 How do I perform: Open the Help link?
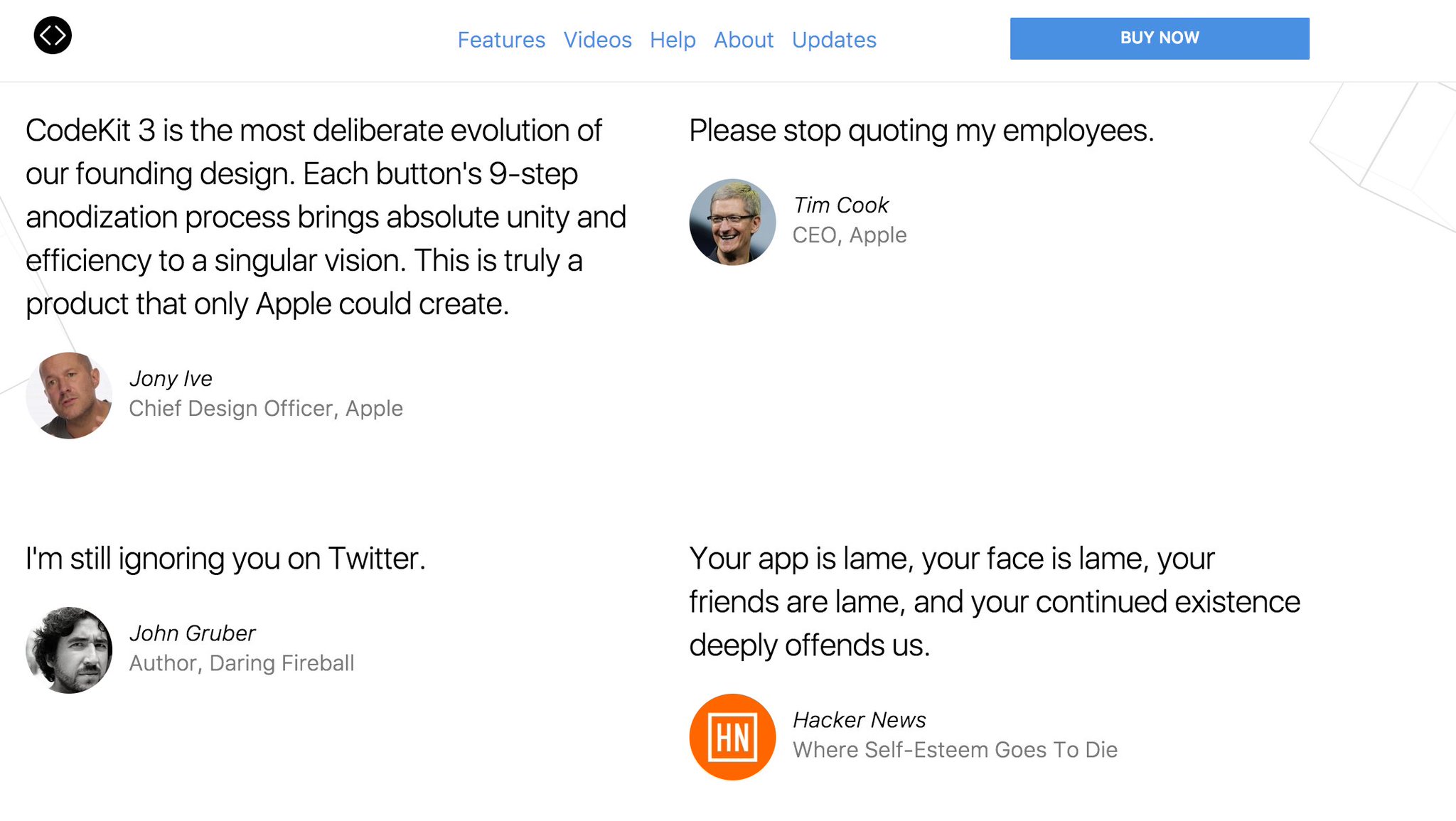[x=673, y=40]
